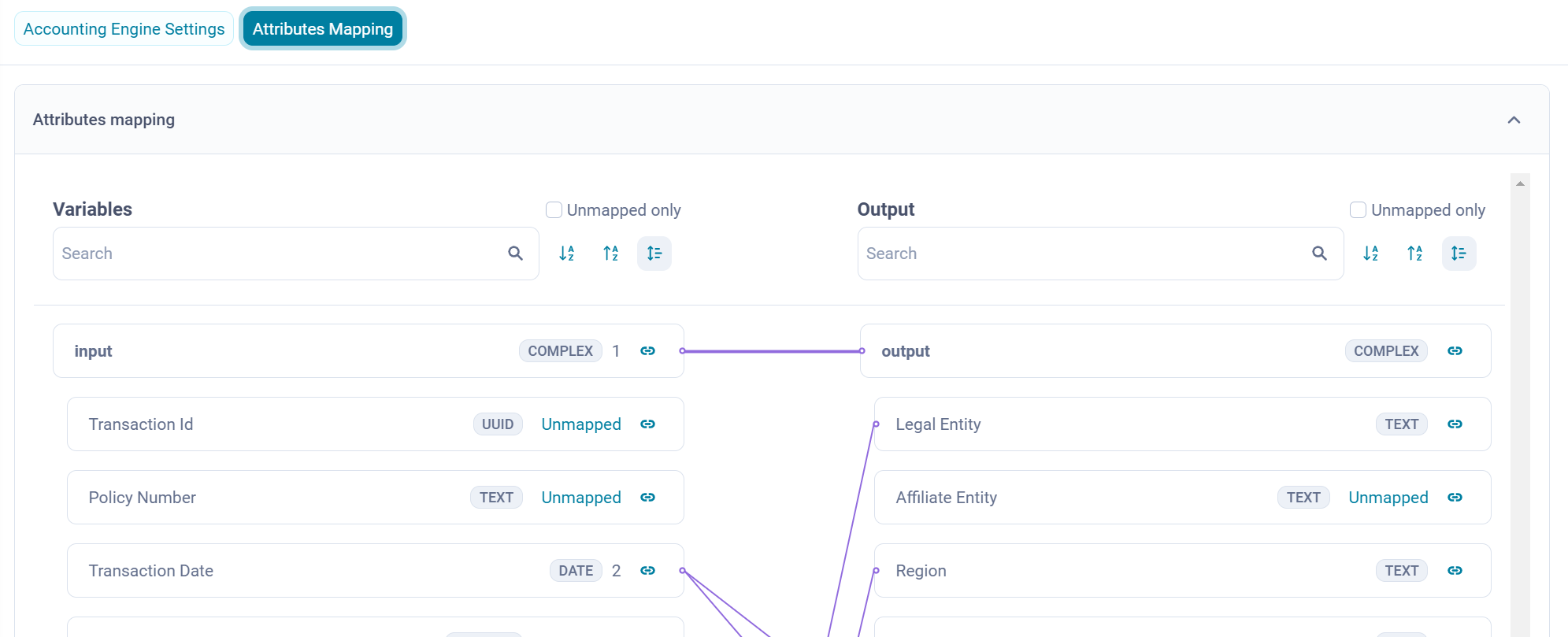Image resolution: width=1568 pixels, height=637 pixels.
Task: Switch to Accounting Engine Settings tab
Action: [x=124, y=29]
